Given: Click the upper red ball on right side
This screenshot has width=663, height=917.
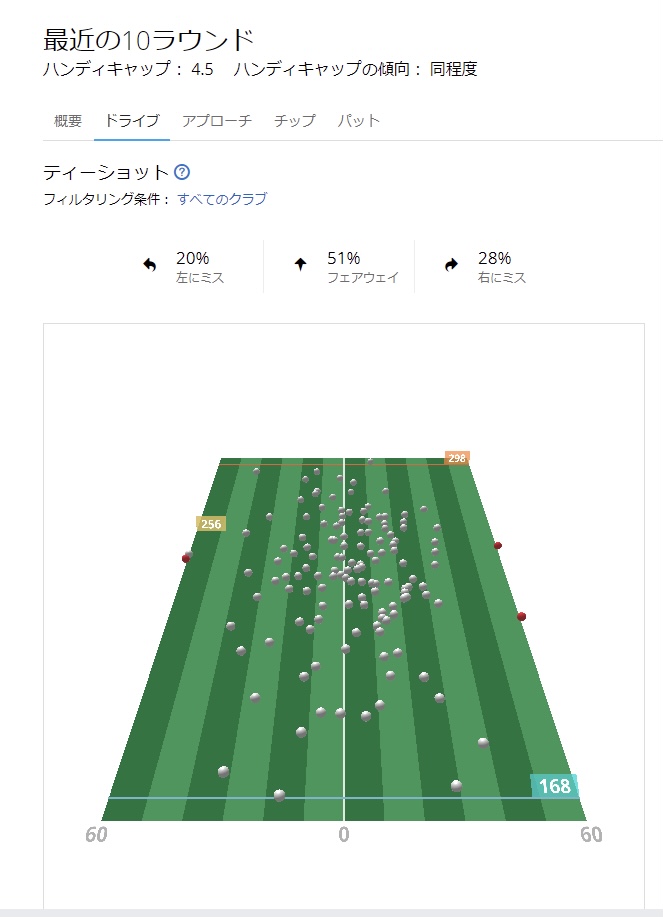Looking at the screenshot, I should pyautogui.click(x=498, y=545).
